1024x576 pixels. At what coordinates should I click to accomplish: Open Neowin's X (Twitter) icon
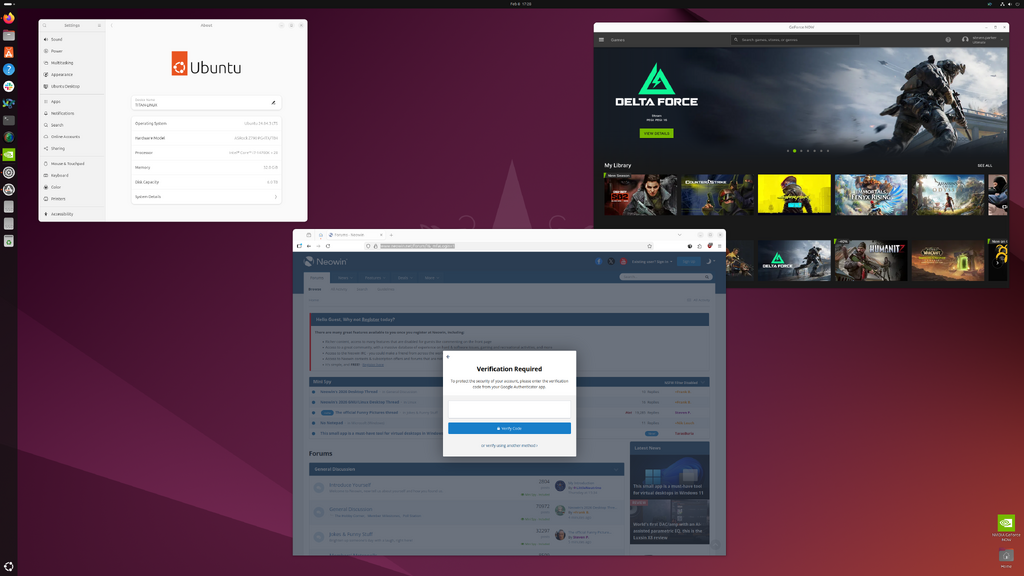point(611,261)
